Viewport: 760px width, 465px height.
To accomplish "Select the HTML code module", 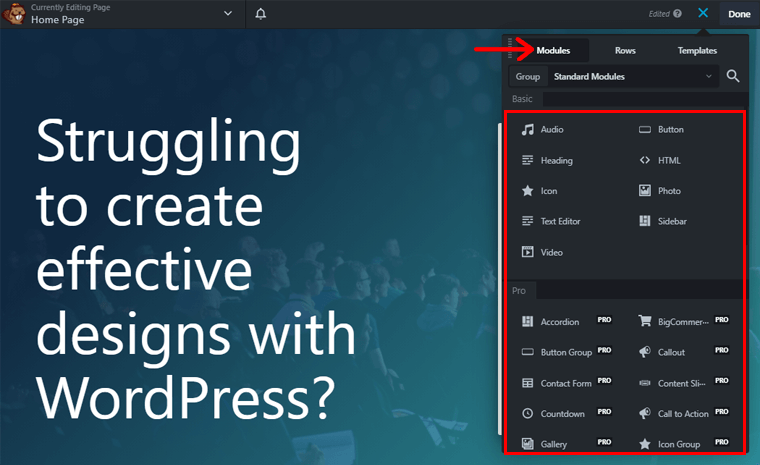I will (x=670, y=160).
